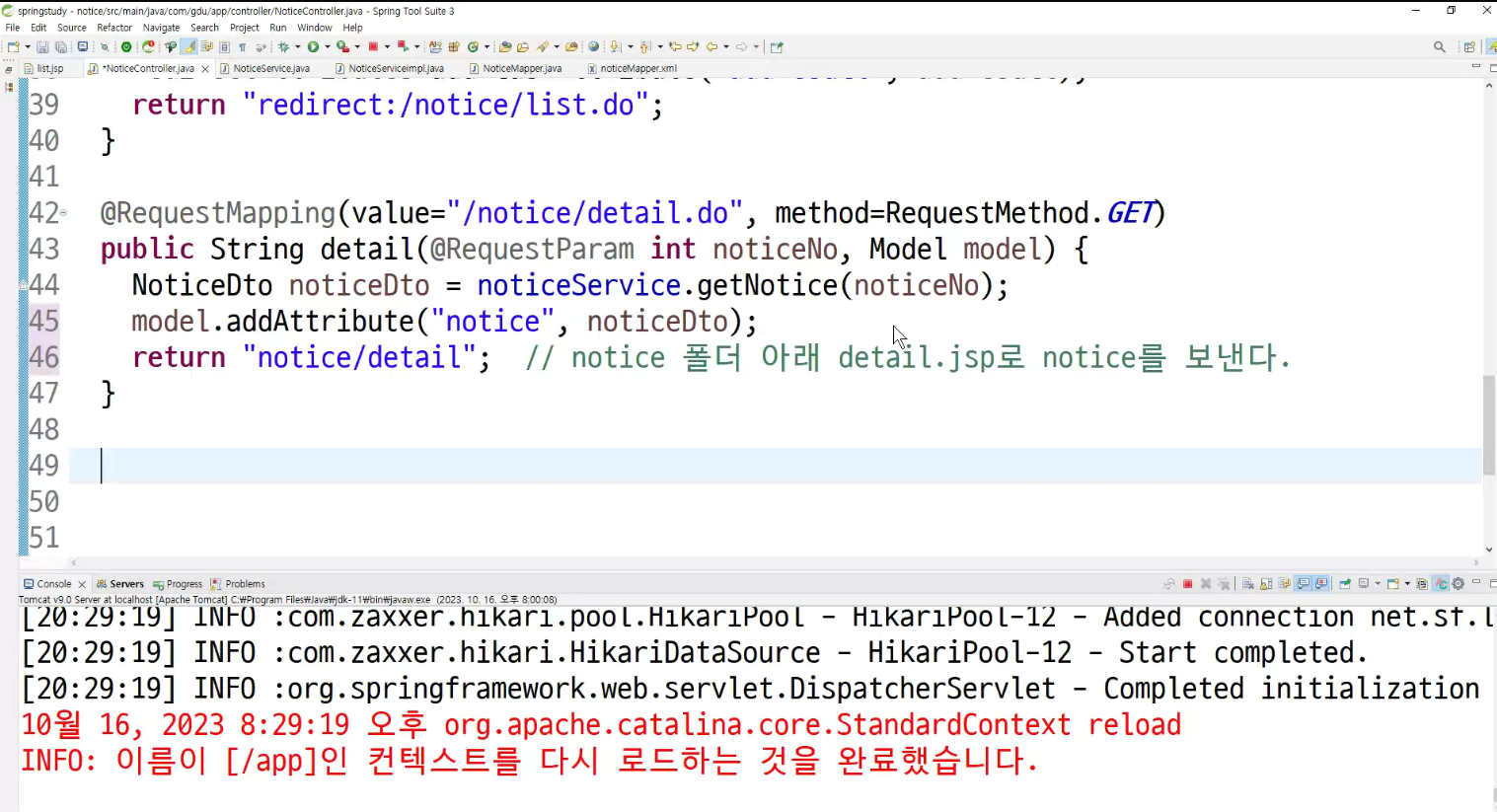
Task: Open the terminal/console monitor toolbar icon
Action: click(x=82, y=46)
